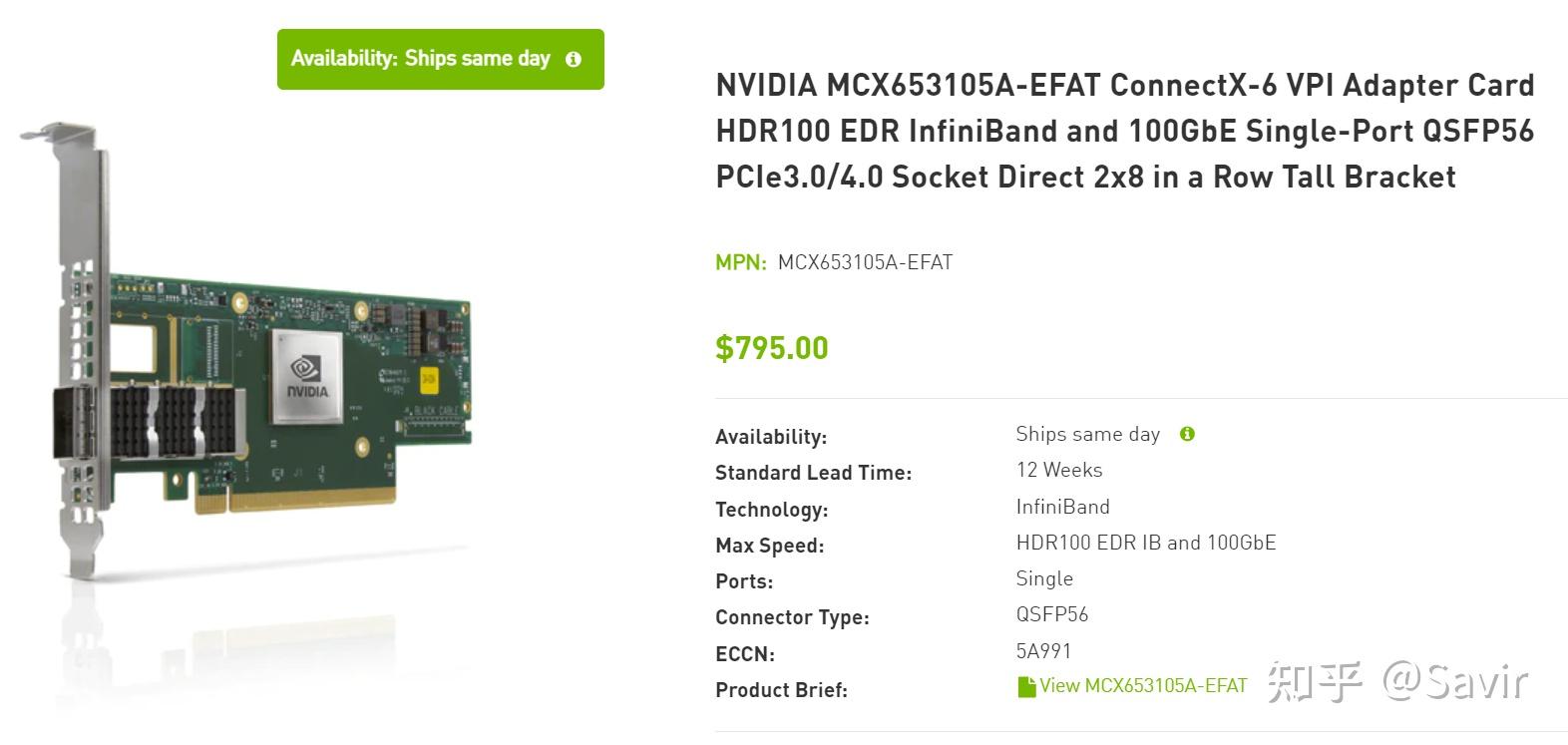
Task: Click the MCX653105A-EFAT part number beside MPN
Action: [865, 262]
